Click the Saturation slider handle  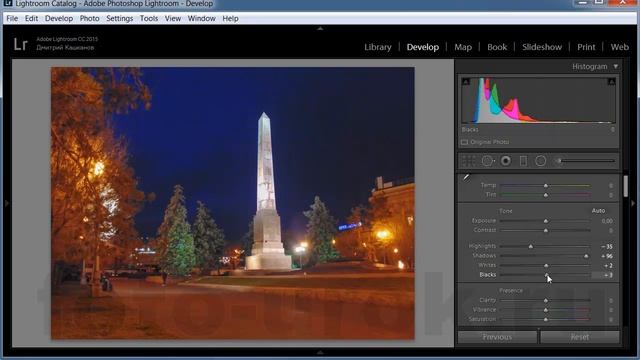tap(546, 320)
